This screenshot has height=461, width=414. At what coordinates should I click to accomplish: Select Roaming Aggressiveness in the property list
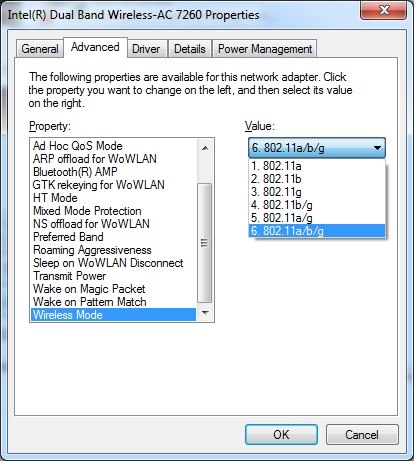(113, 250)
